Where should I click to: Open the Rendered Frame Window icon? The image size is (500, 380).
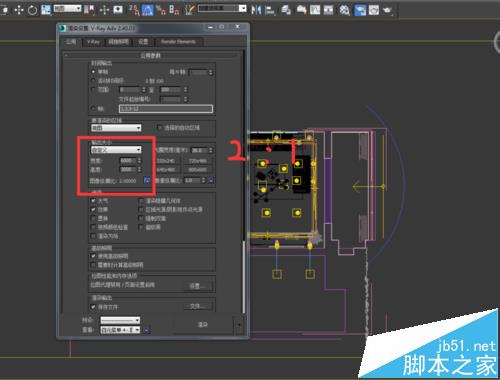pos(374,10)
